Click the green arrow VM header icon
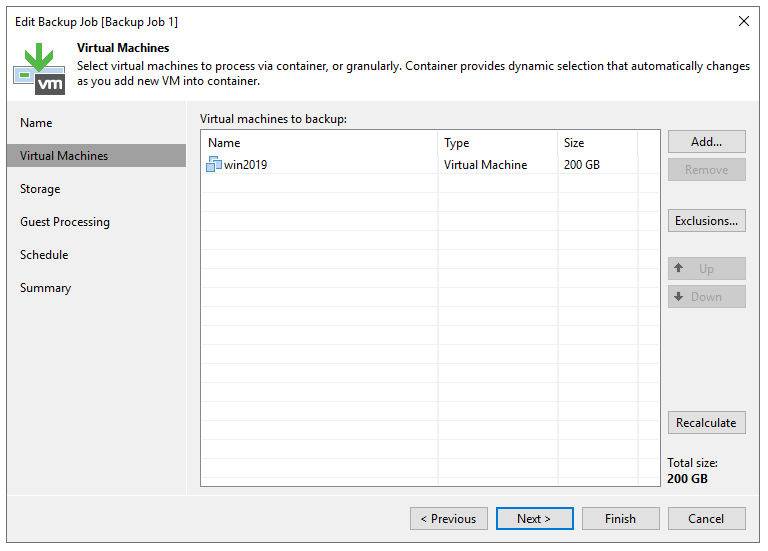 38,68
